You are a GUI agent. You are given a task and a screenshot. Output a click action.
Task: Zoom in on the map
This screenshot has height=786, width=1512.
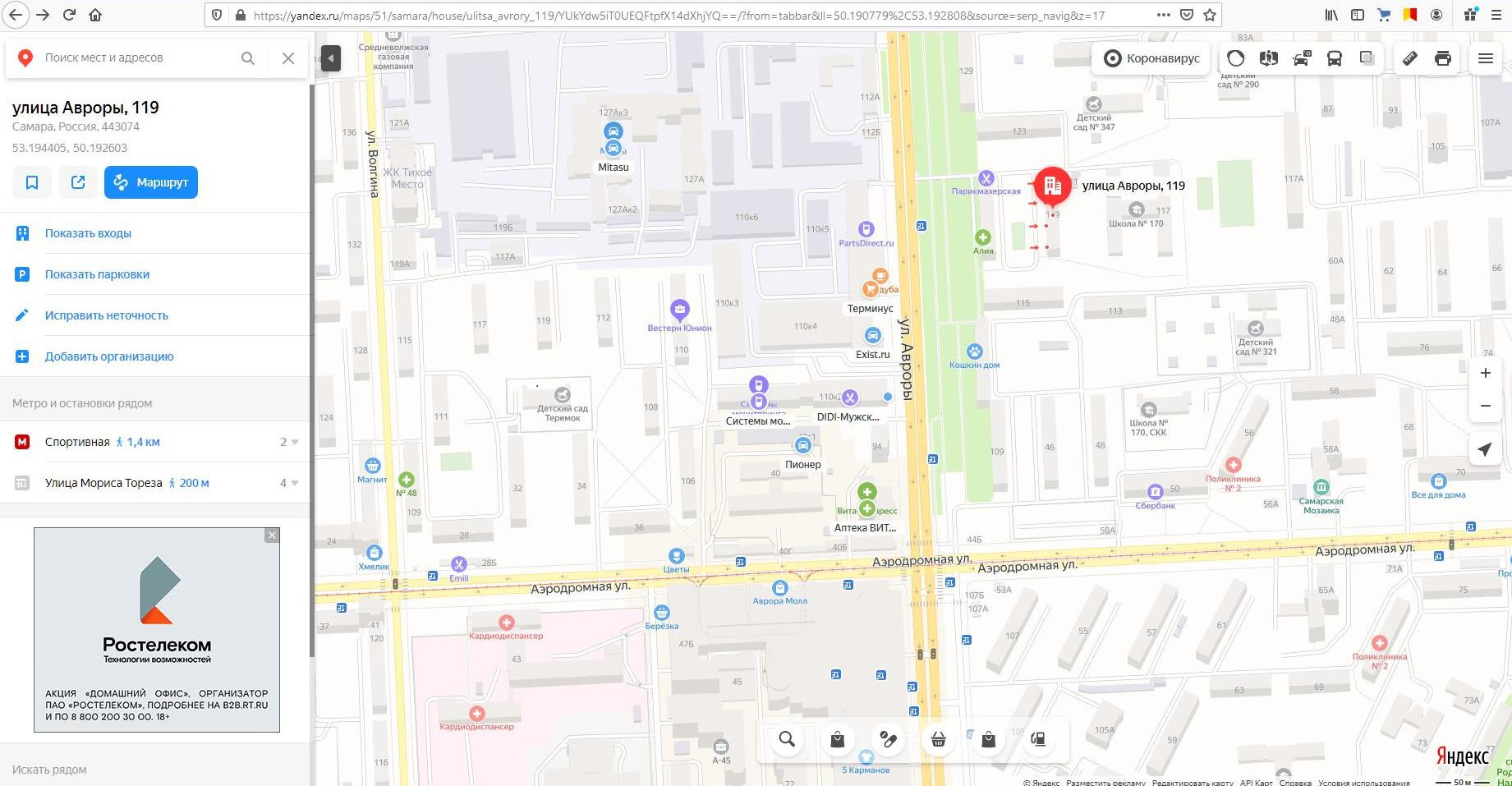tap(1486, 373)
